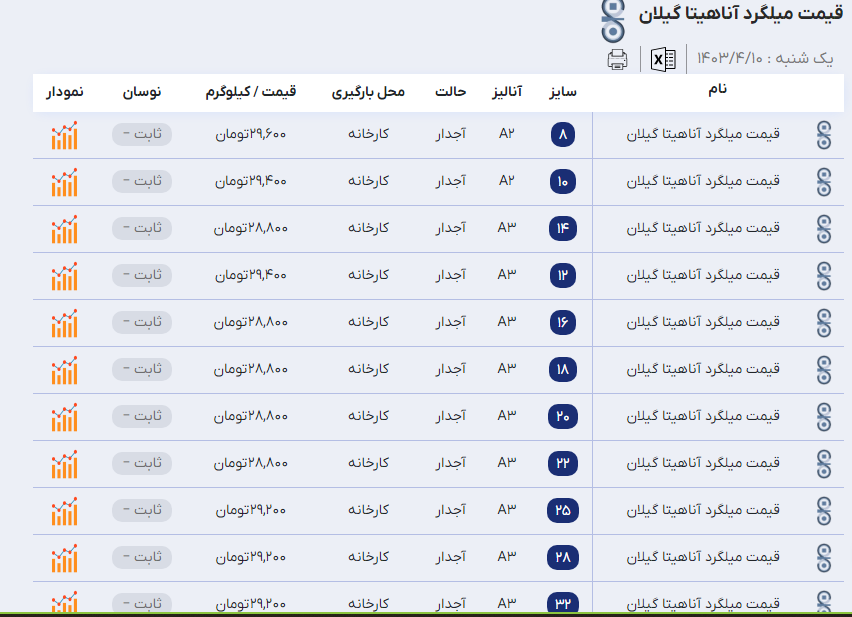Open the chart icon in the size 10 row
This screenshot has height=617, width=852.
coord(65,182)
